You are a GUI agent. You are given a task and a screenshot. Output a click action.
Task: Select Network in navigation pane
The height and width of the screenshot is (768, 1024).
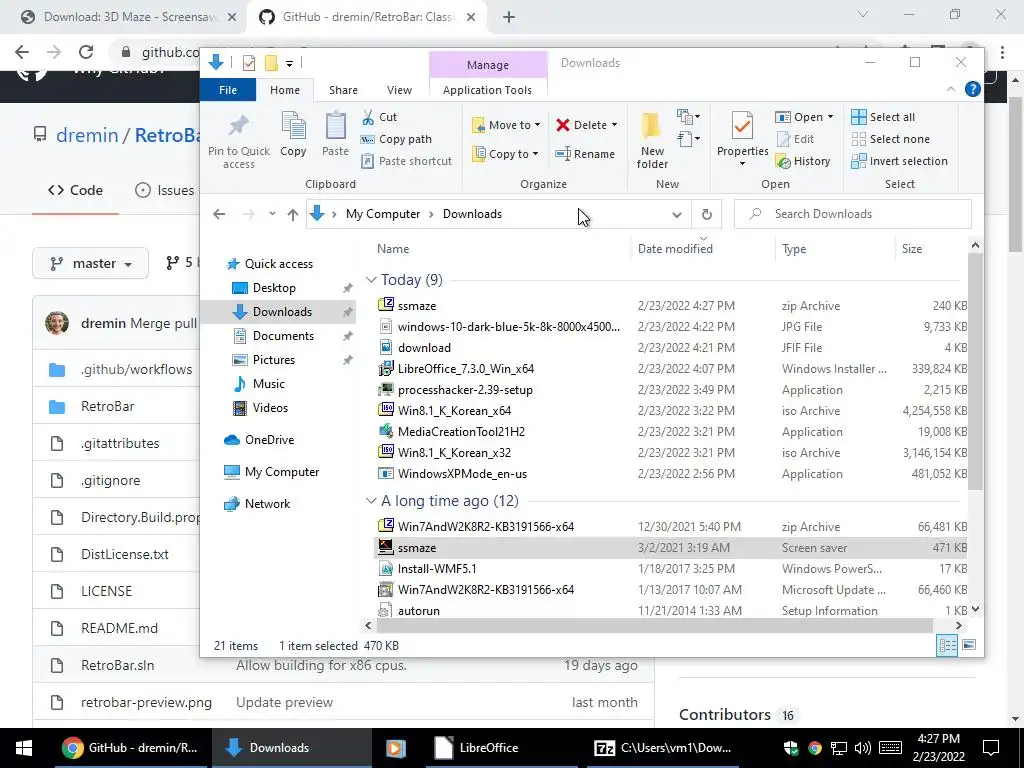pyautogui.click(x=267, y=504)
